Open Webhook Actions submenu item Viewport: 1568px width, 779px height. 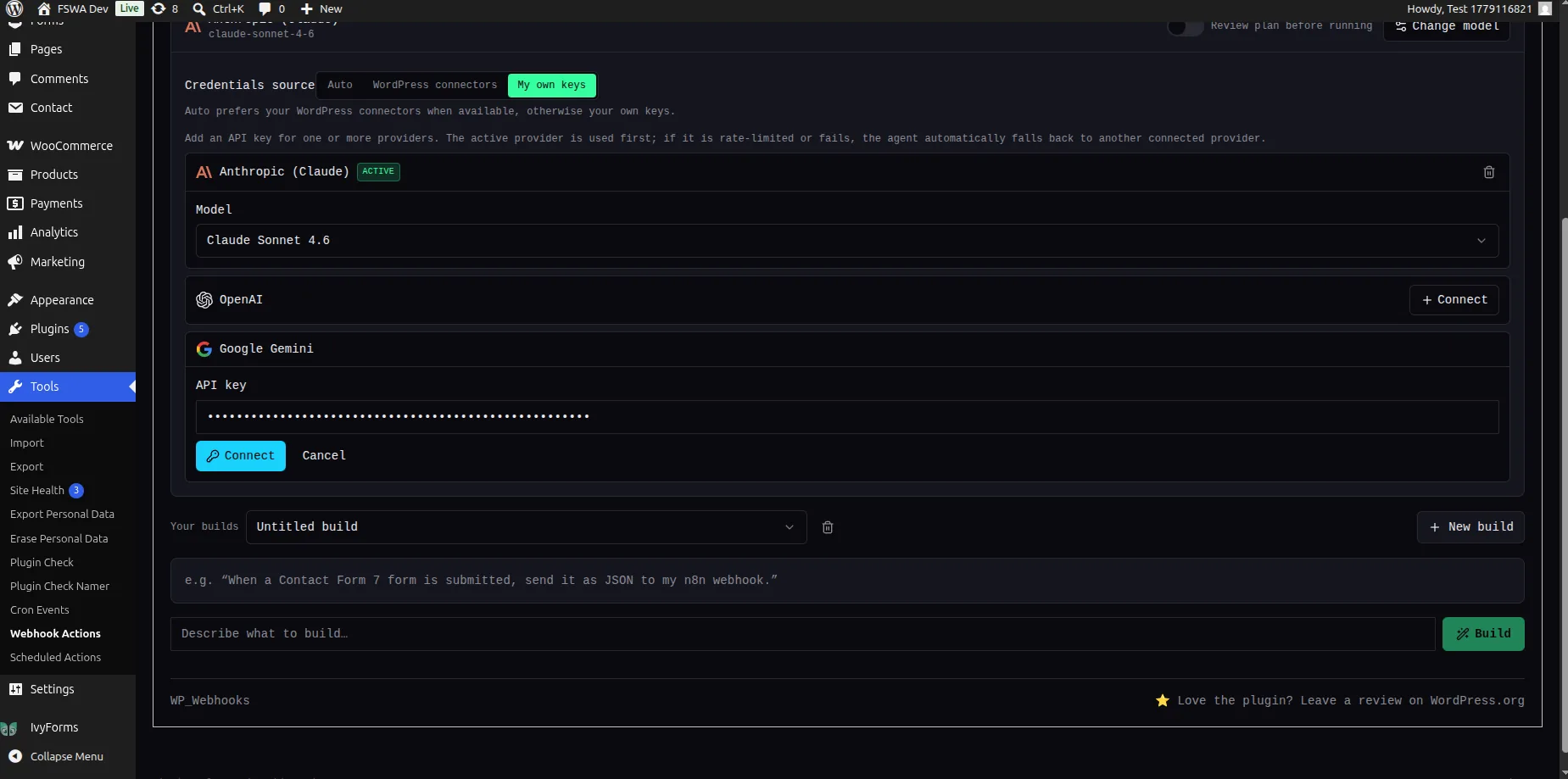55,634
